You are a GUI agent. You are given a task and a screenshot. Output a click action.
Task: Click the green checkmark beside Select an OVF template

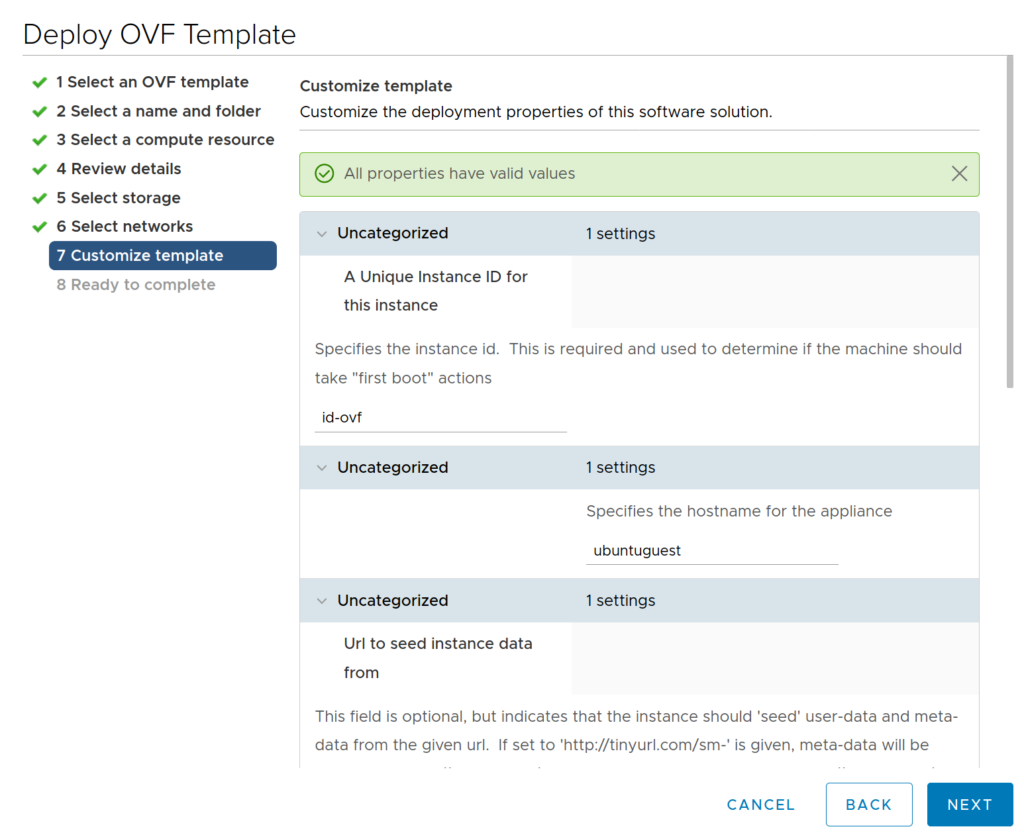pyautogui.click(x=40, y=82)
